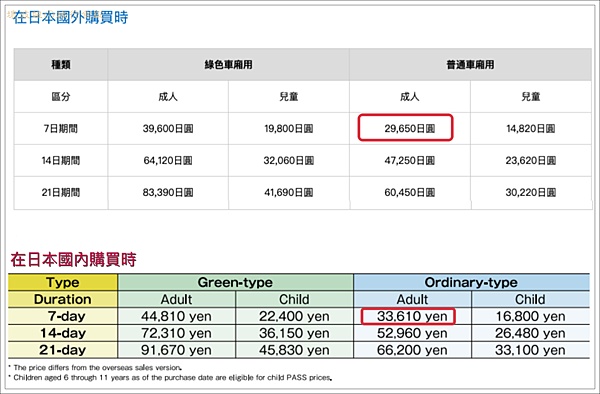Screen dimensions: 600x394
Task: Click the heading 在日本國內購買時
Action: [73, 260]
